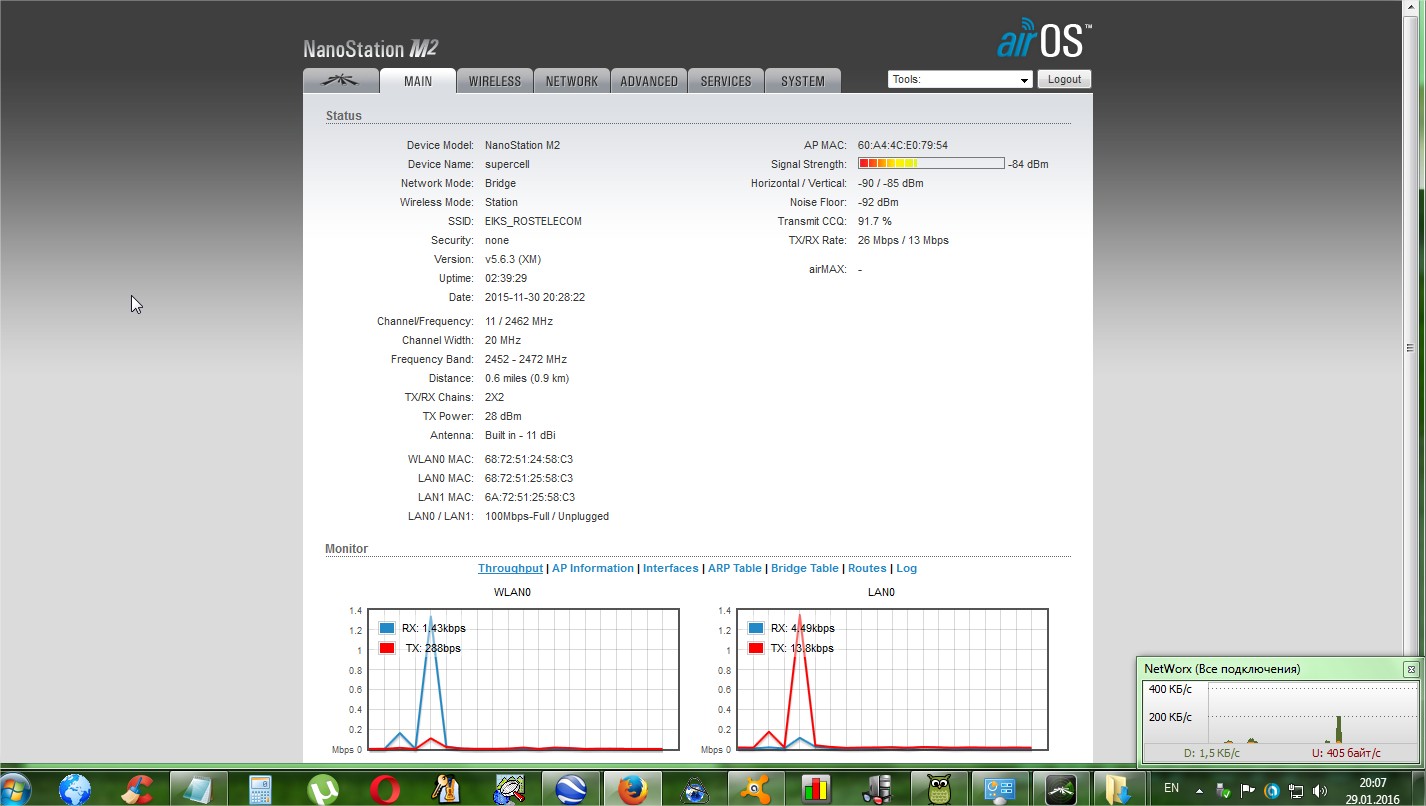Screen dimensions: 1426x806
Task: Click the Logout button
Action: click(1064, 80)
